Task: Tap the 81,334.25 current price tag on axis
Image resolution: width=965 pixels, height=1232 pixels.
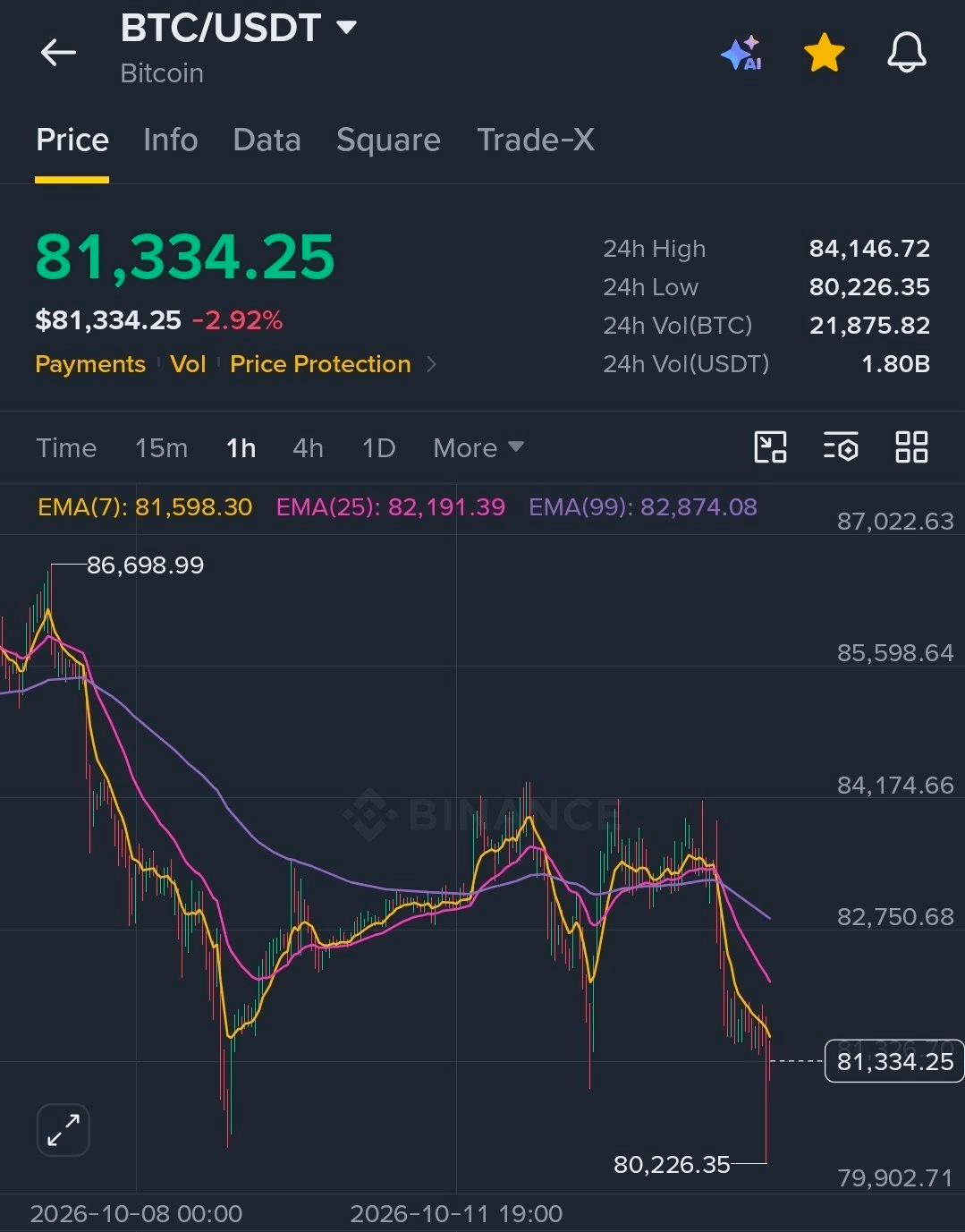Action: point(894,1061)
